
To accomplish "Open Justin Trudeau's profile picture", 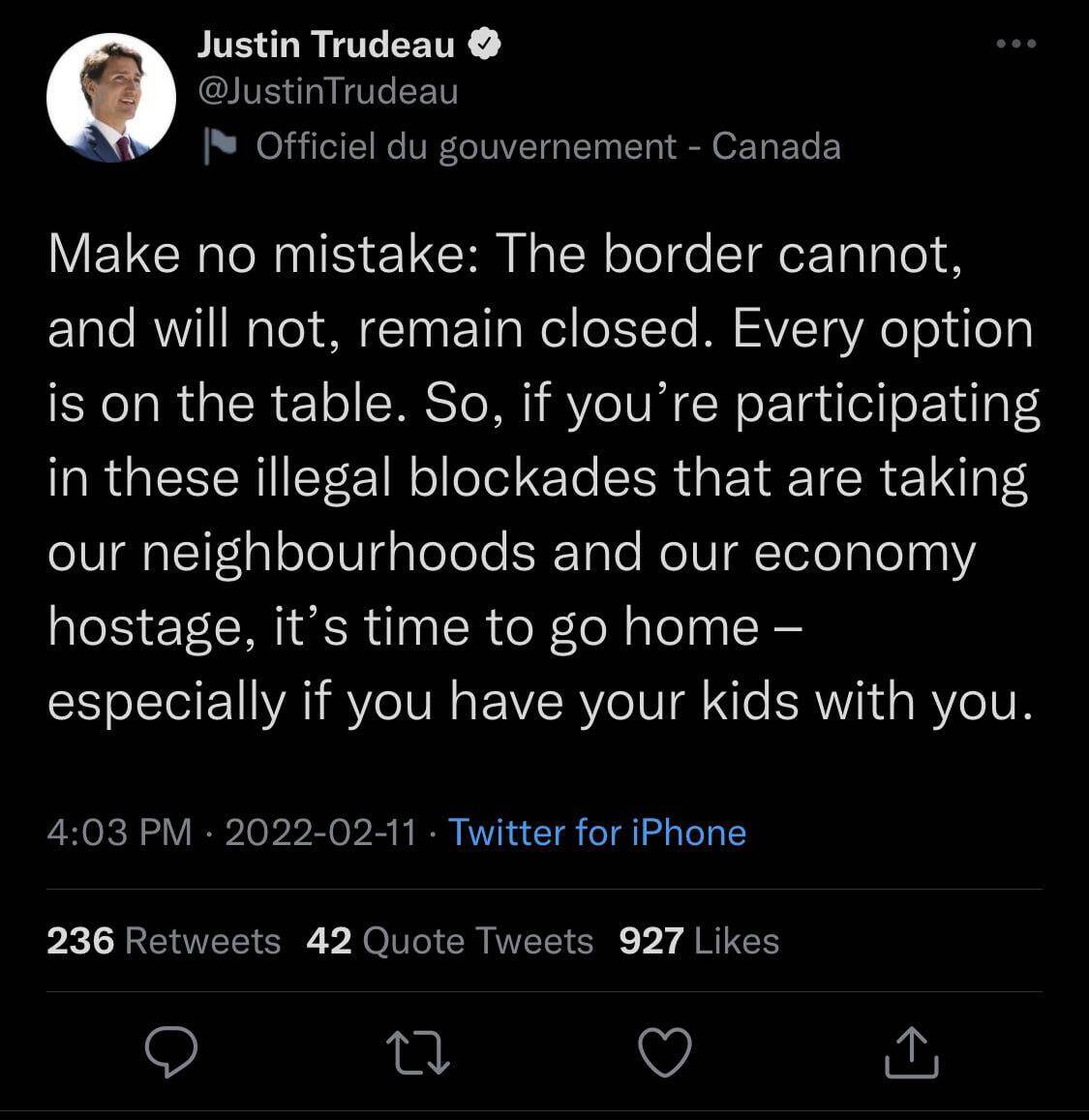I will coord(111,98).
